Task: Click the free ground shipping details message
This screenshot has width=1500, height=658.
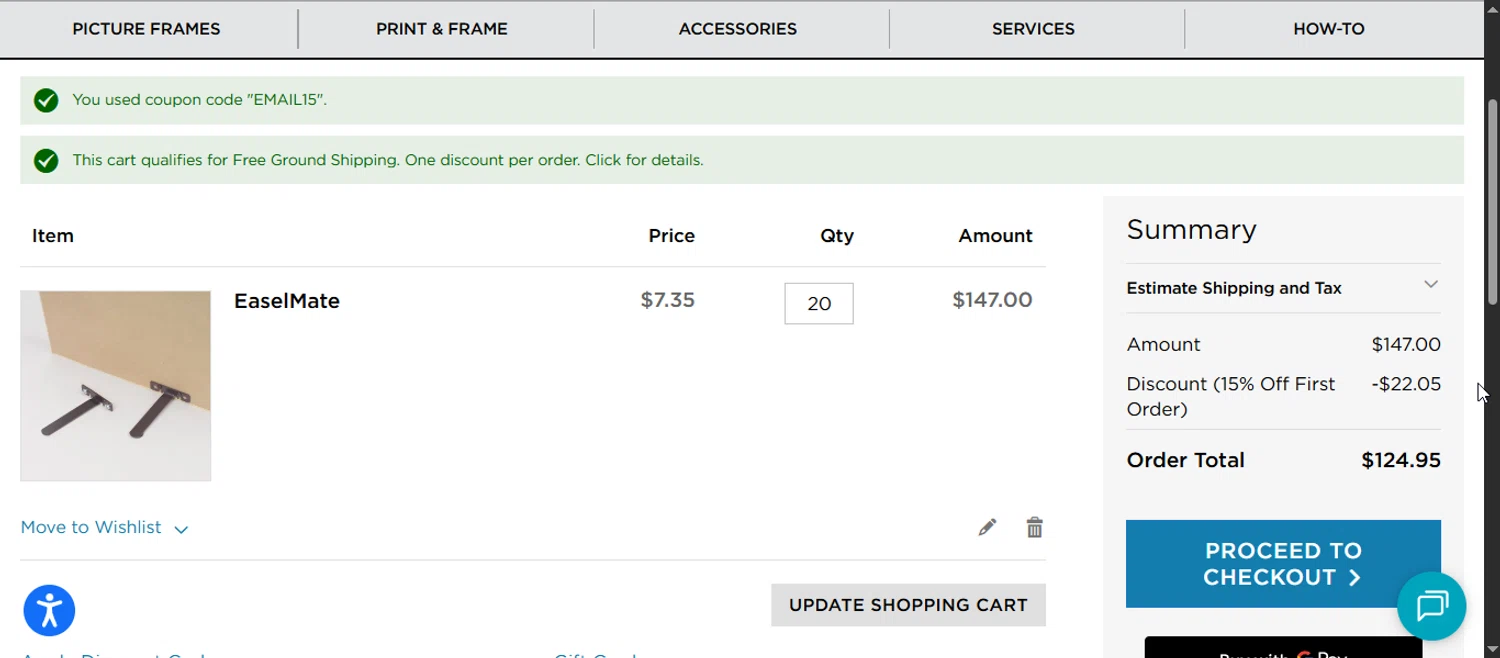Action: [388, 160]
